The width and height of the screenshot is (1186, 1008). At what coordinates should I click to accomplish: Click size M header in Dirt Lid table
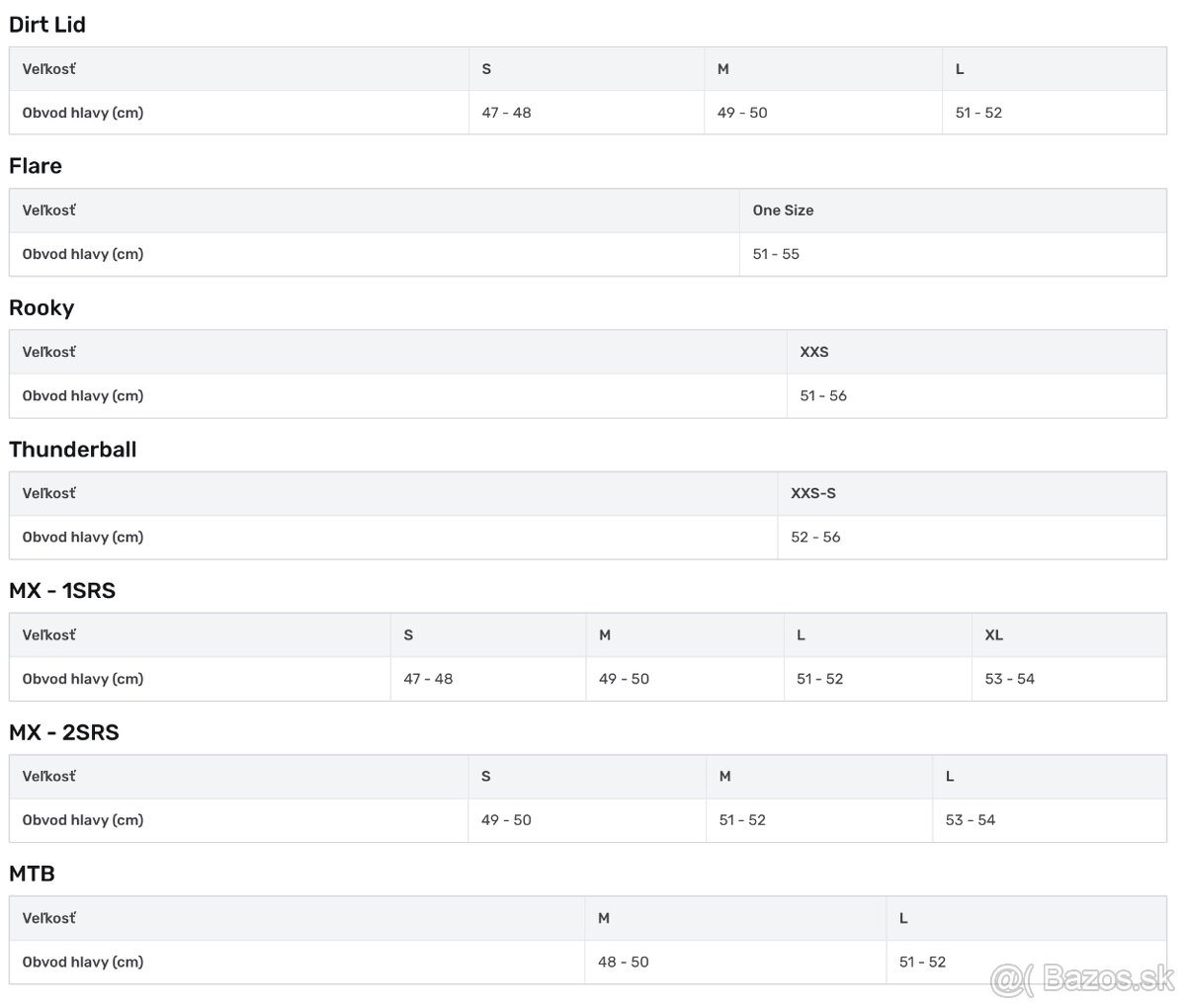pos(723,69)
